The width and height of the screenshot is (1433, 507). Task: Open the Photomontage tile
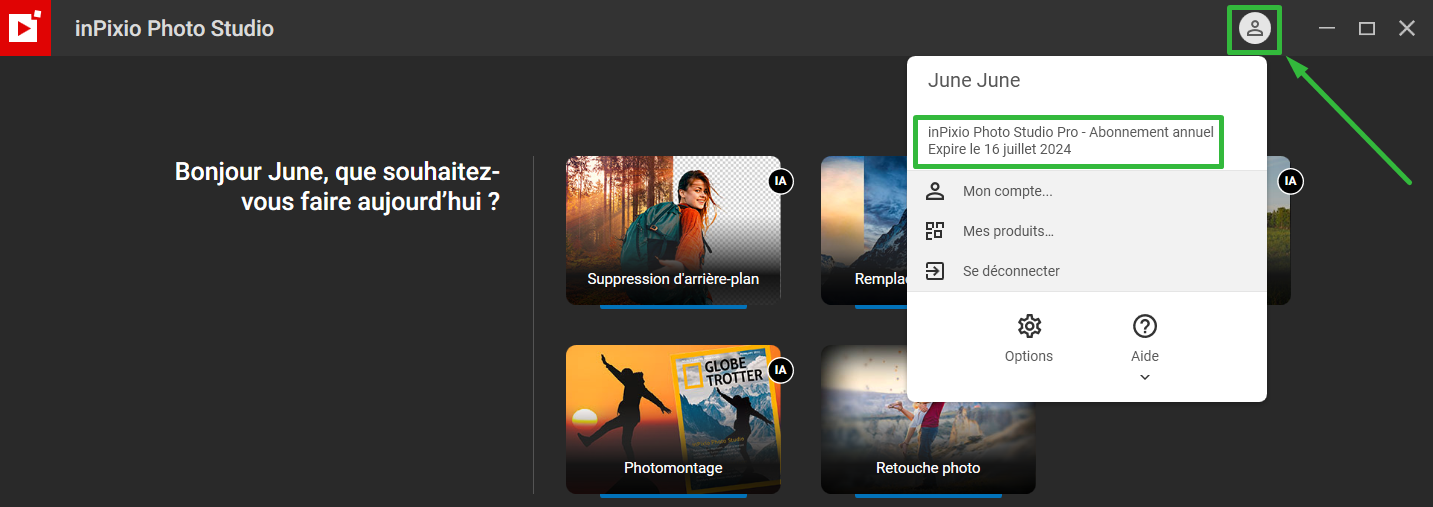point(673,419)
